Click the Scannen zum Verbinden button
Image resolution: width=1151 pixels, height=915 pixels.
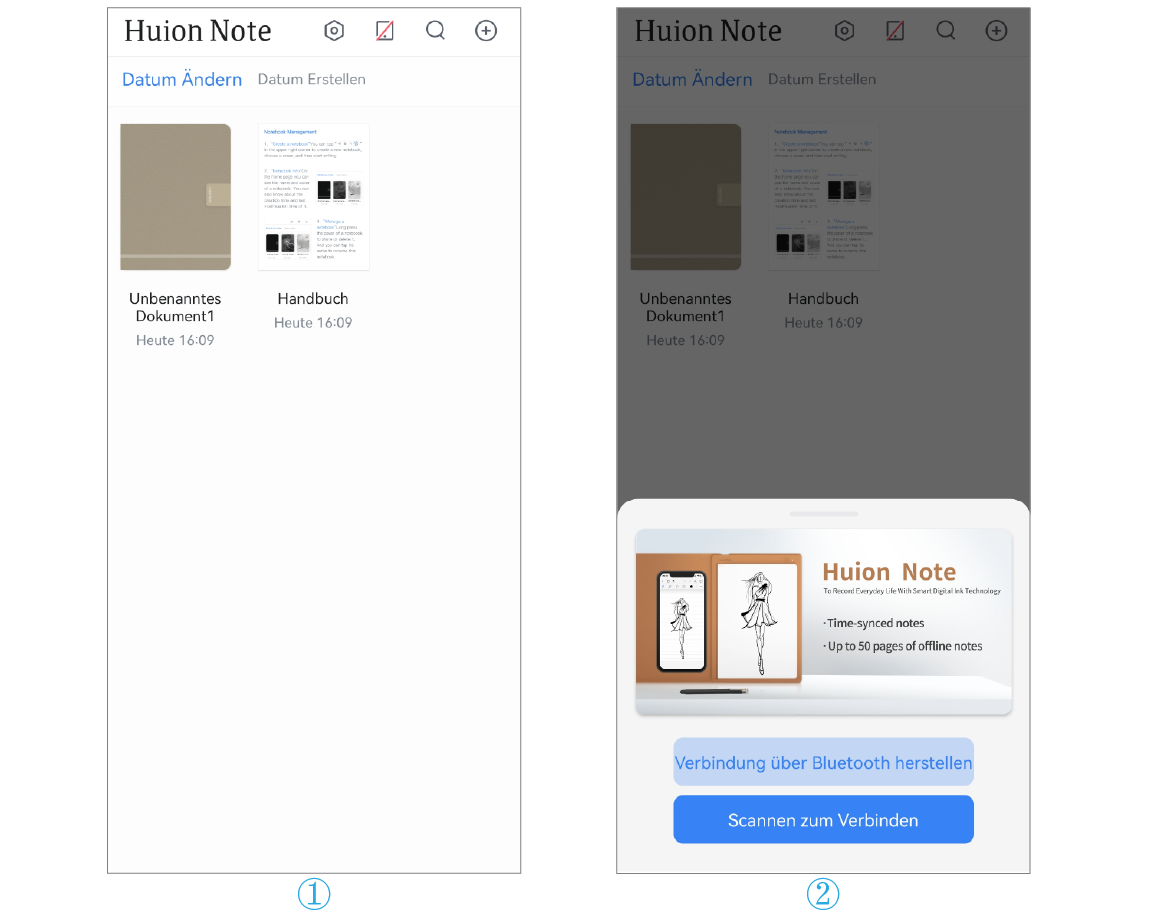[824, 820]
